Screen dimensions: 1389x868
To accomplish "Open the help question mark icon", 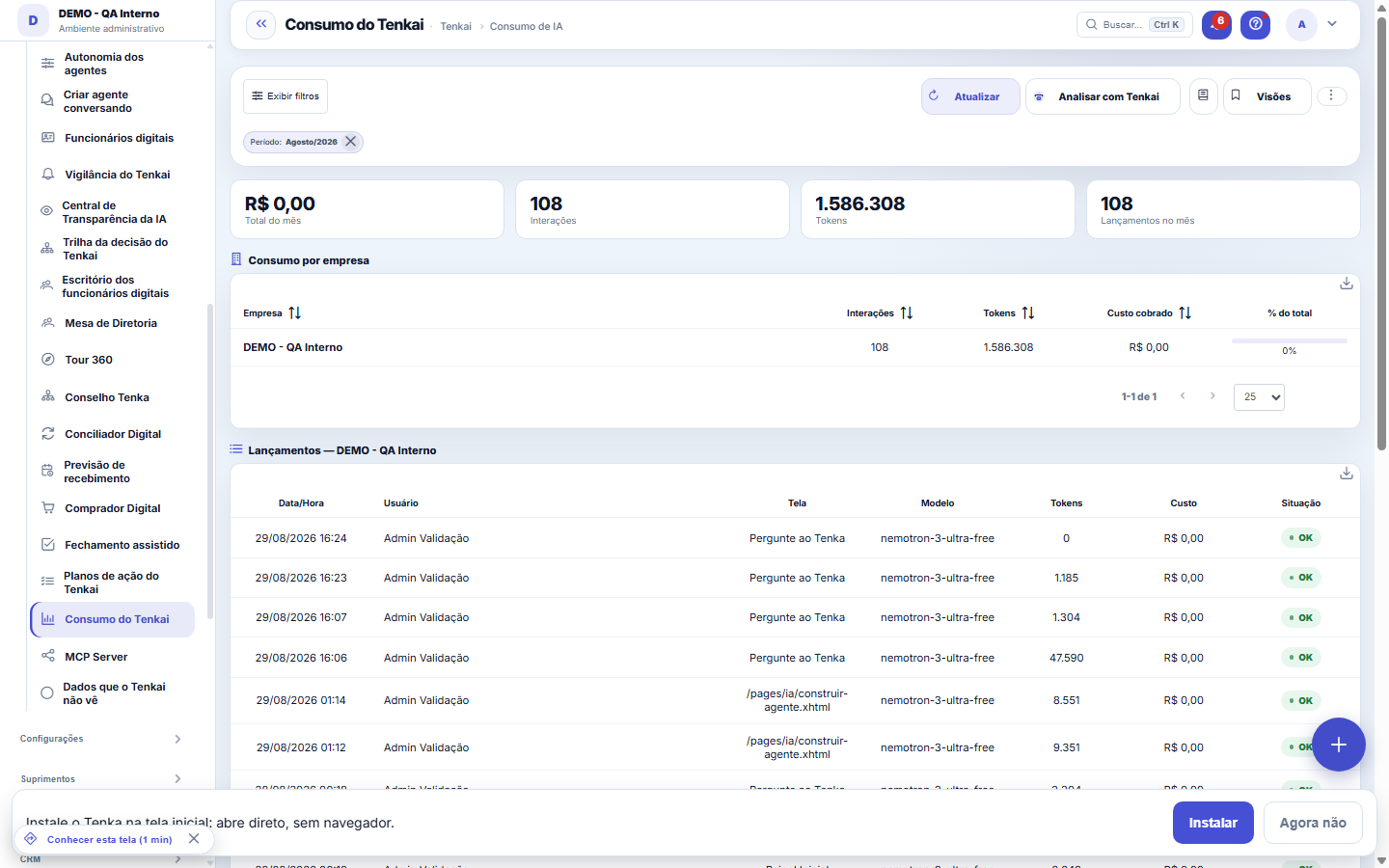I will [1255, 24].
